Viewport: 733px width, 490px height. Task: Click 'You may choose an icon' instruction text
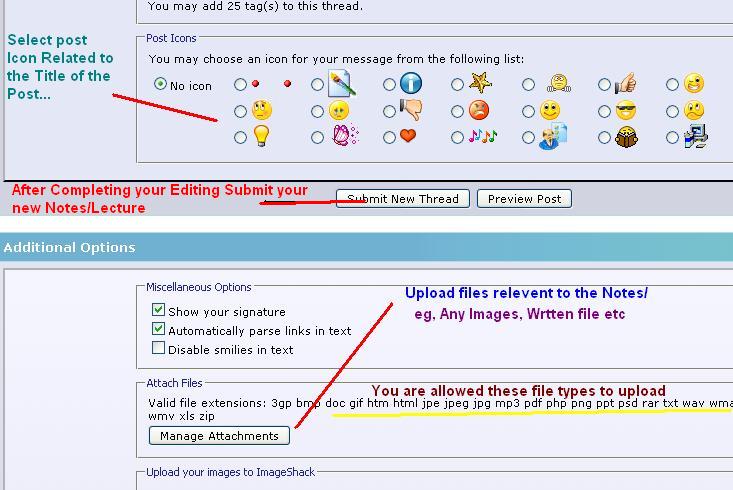pos(336,59)
